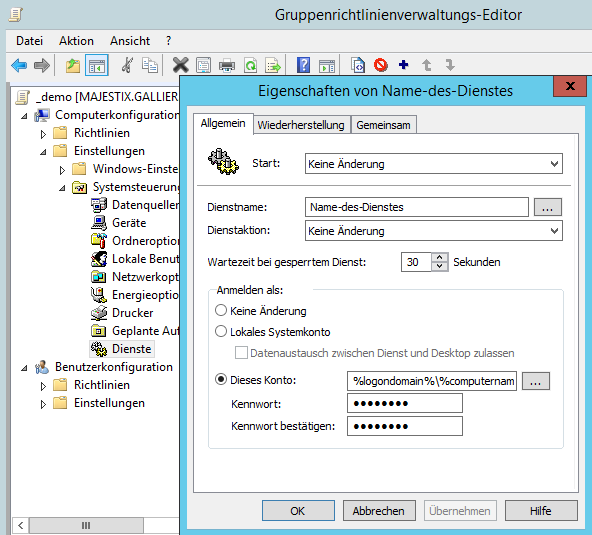Click into the Dienstname text field
Viewport: 592px width, 535px height.
[x=416, y=207]
